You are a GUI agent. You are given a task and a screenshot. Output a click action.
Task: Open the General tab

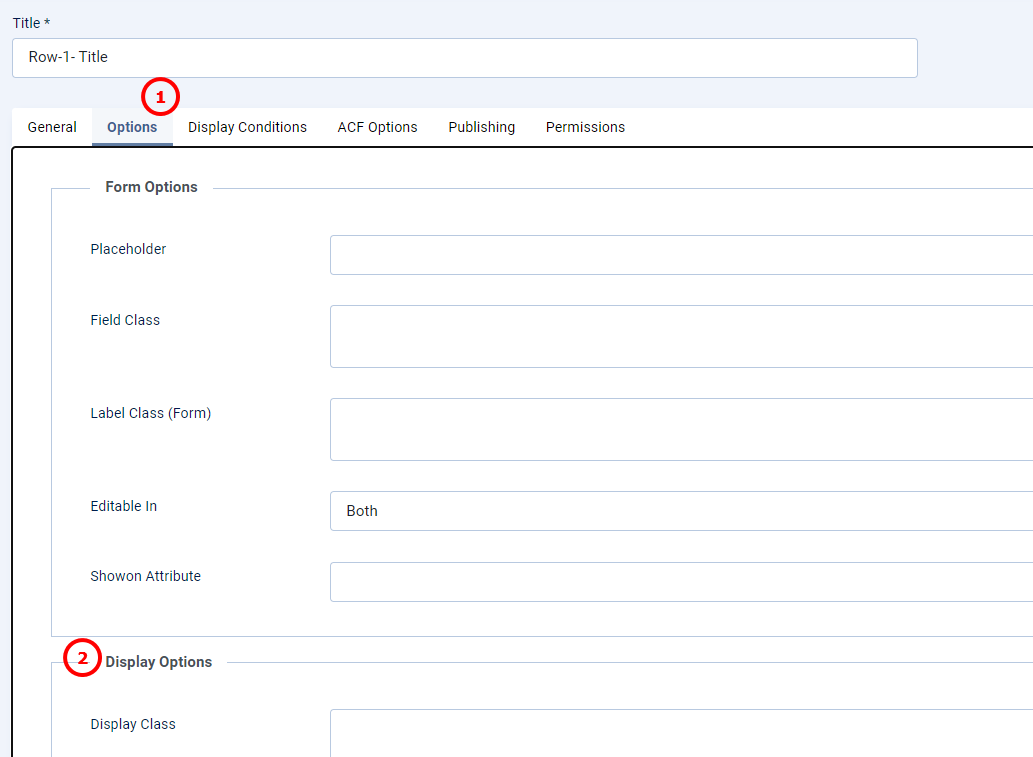coord(52,127)
